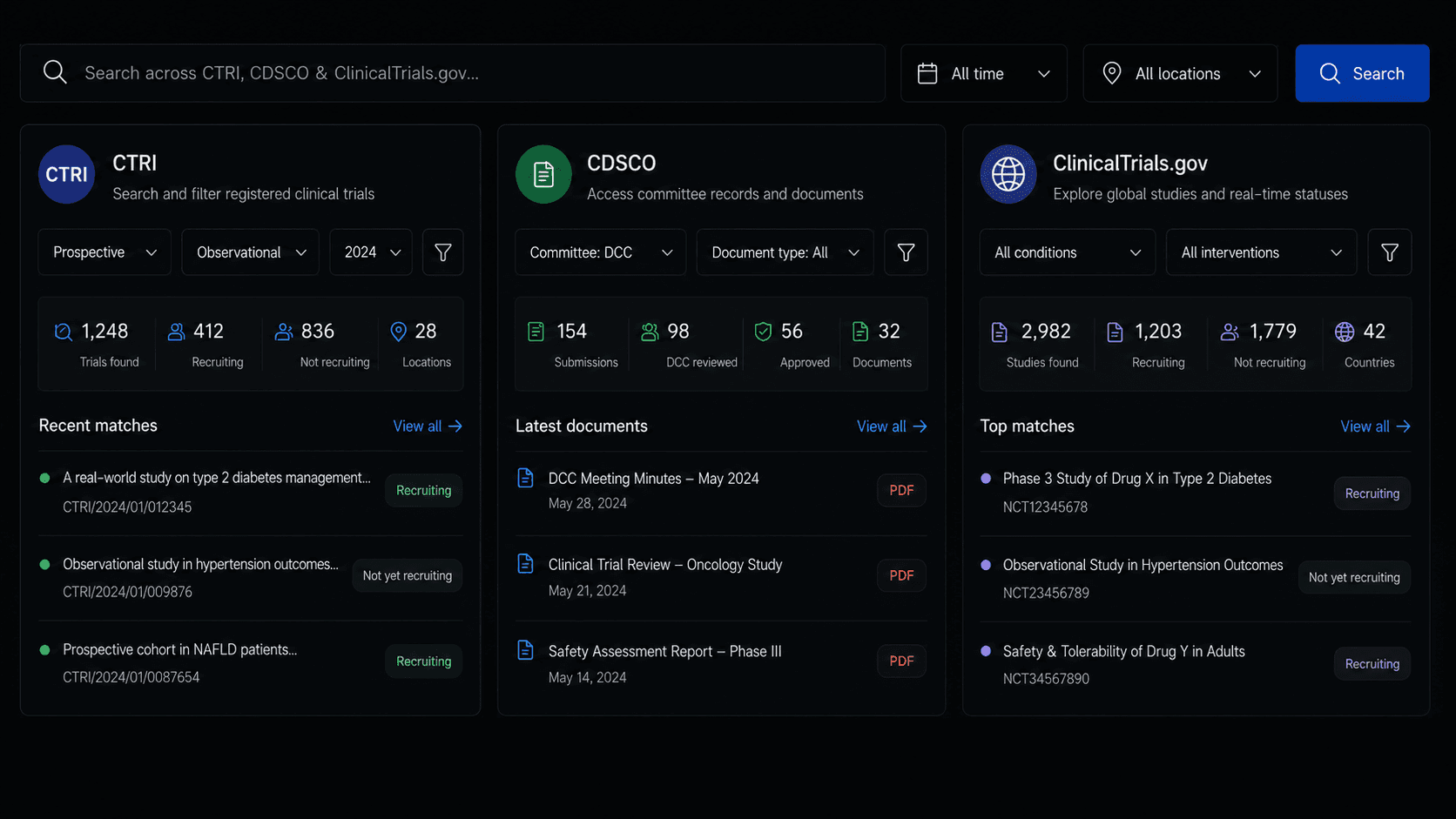Focus the search across CTRI, CDSCO field

(x=453, y=73)
